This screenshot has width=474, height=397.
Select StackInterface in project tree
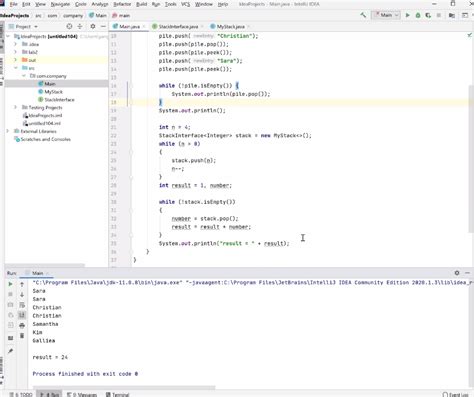click(59, 100)
